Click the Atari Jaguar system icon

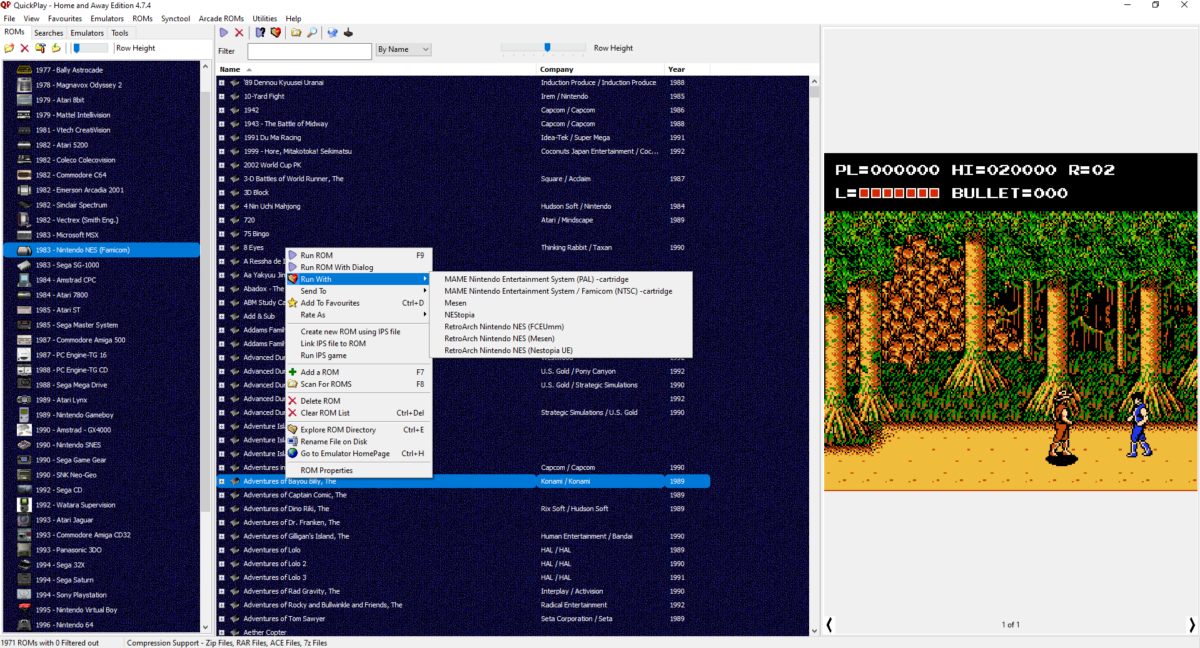24,520
